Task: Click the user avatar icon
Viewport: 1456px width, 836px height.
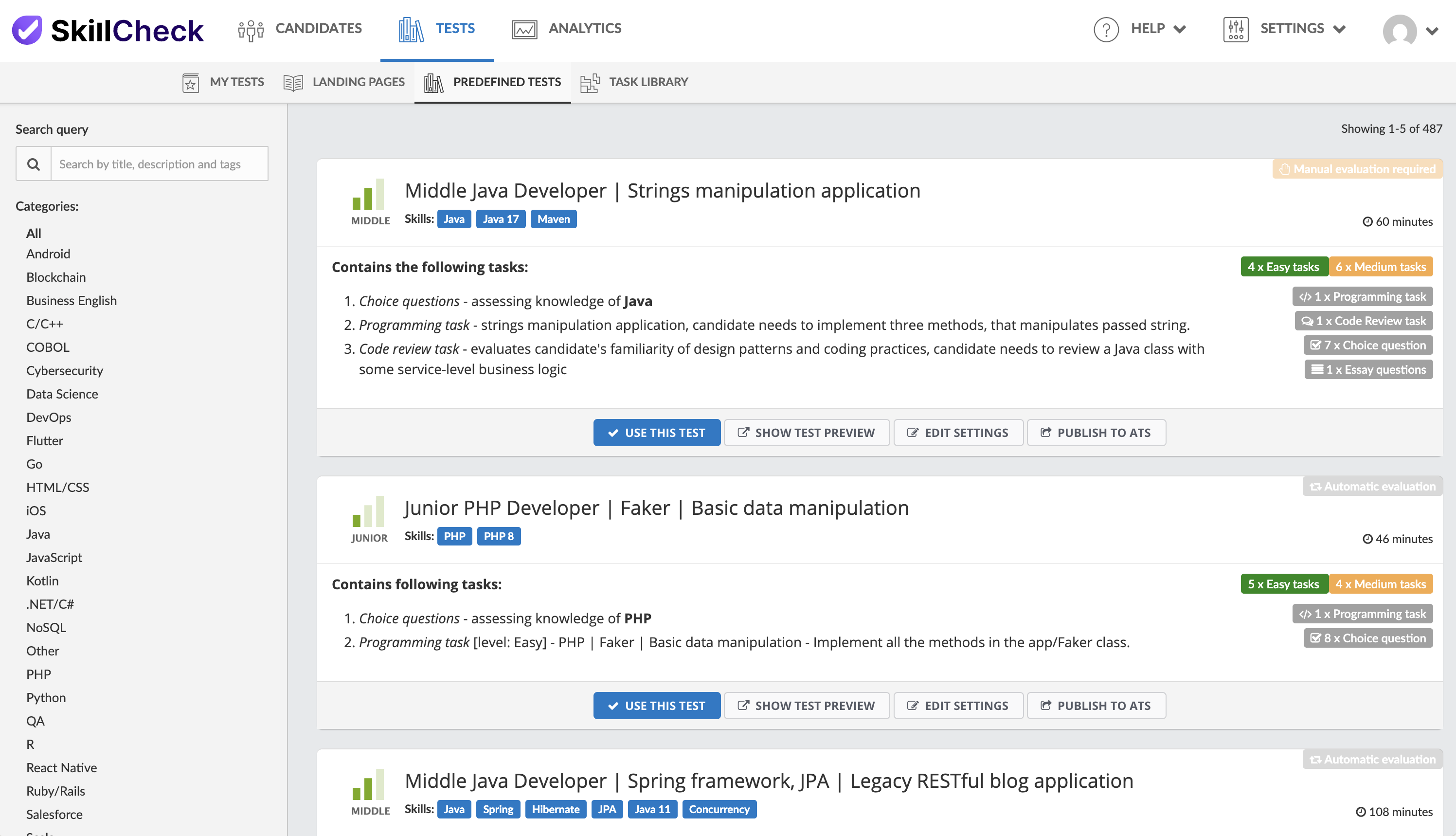Action: 1400,31
